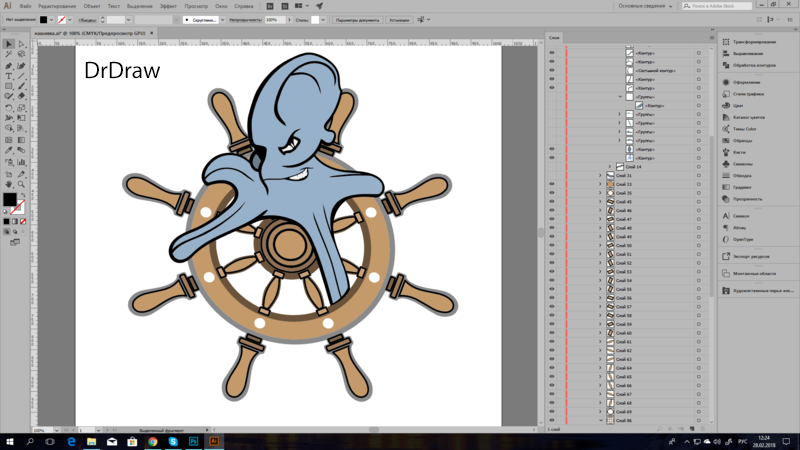Viewport: 800px width, 450px height.
Task: Select the Lasso tool
Action: [21, 54]
